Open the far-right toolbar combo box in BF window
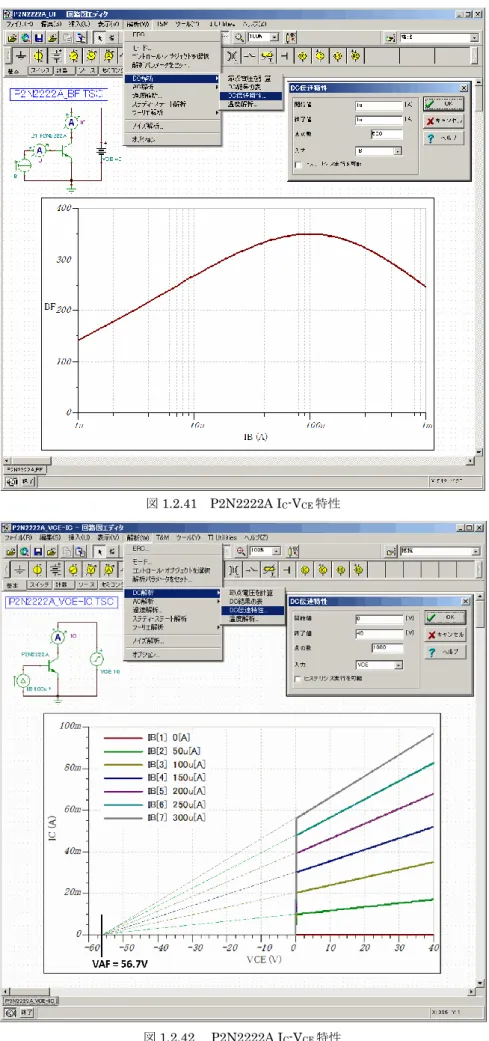The width and height of the screenshot is (489, 1041). [474, 38]
